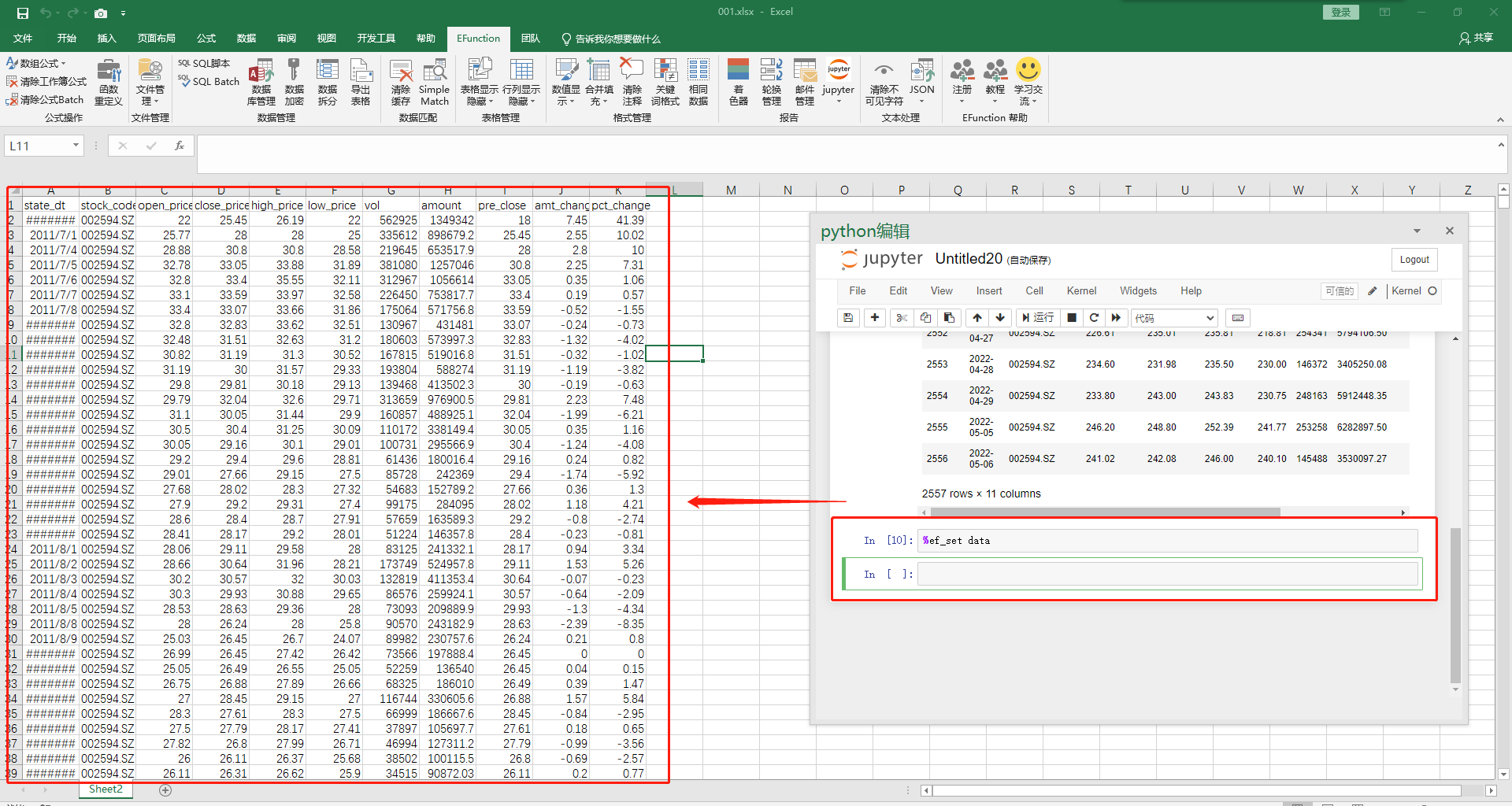Image resolution: width=1512 pixels, height=806 pixels.
Task: Open the 着色器 color tool
Action: click(739, 82)
